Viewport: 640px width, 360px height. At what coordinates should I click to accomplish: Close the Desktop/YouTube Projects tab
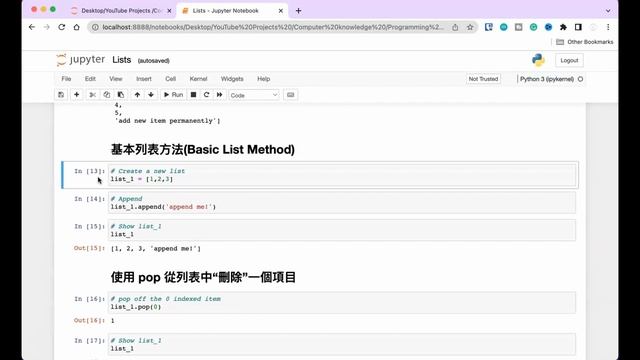169,11
